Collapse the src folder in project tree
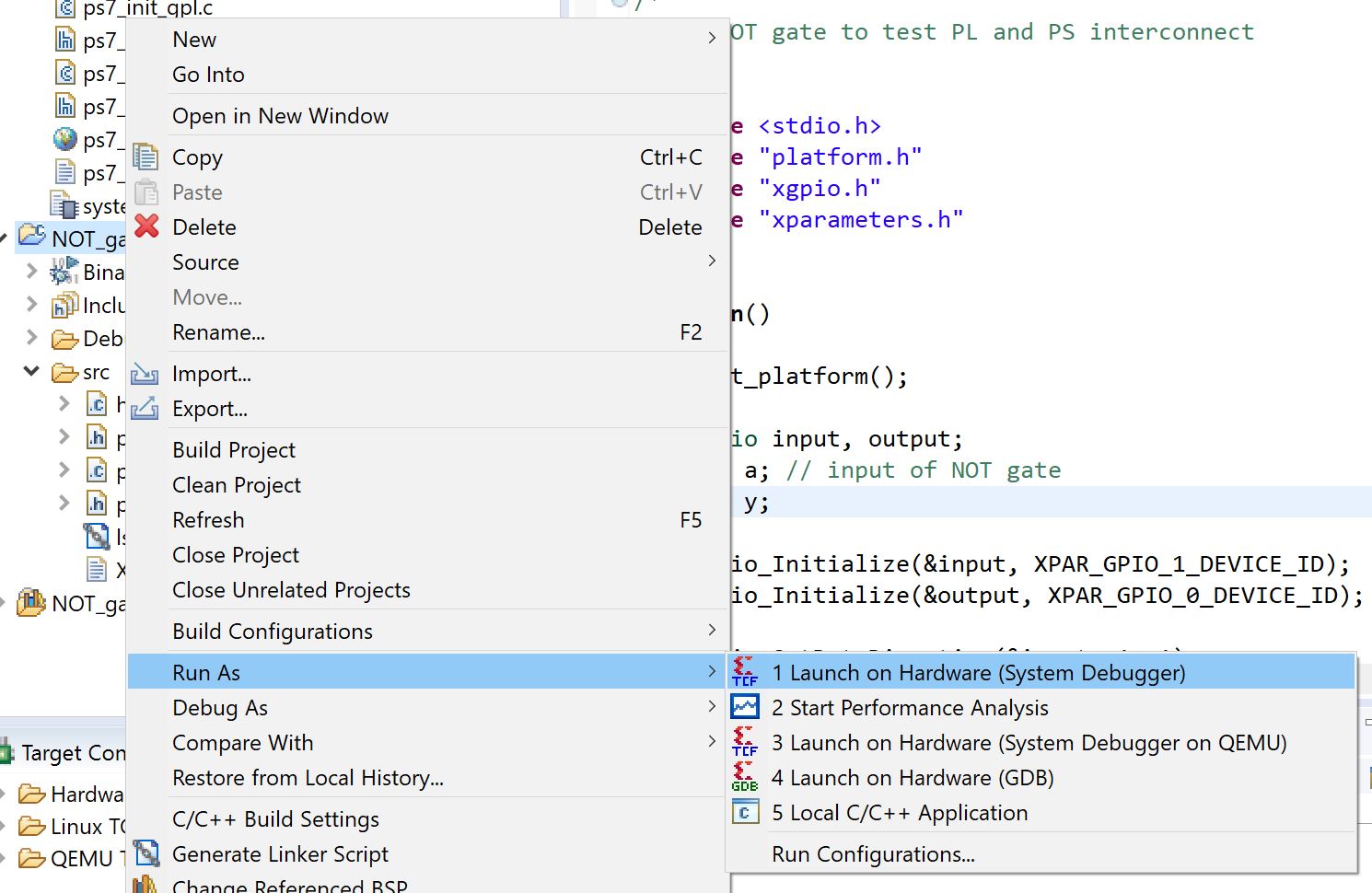 pyautogui.click(x=31, y=372)
